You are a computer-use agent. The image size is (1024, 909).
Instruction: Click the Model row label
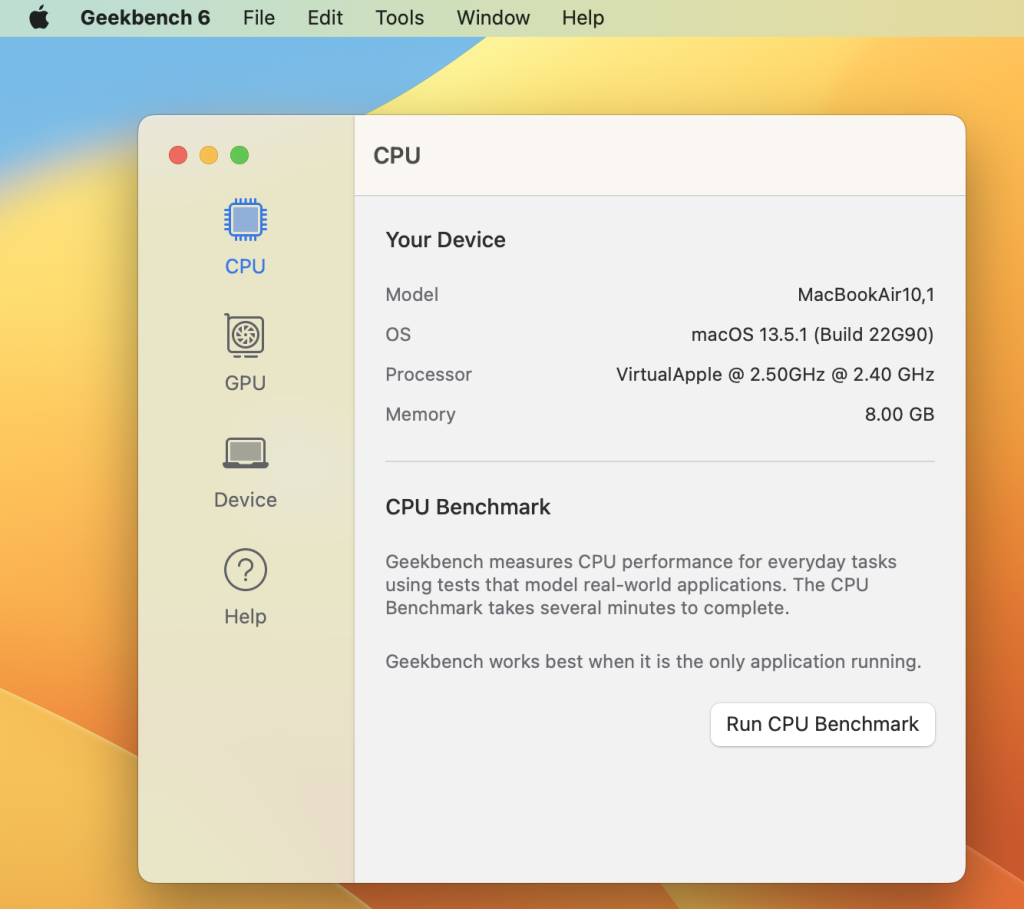pyautogui.click(x=412, y=295)
